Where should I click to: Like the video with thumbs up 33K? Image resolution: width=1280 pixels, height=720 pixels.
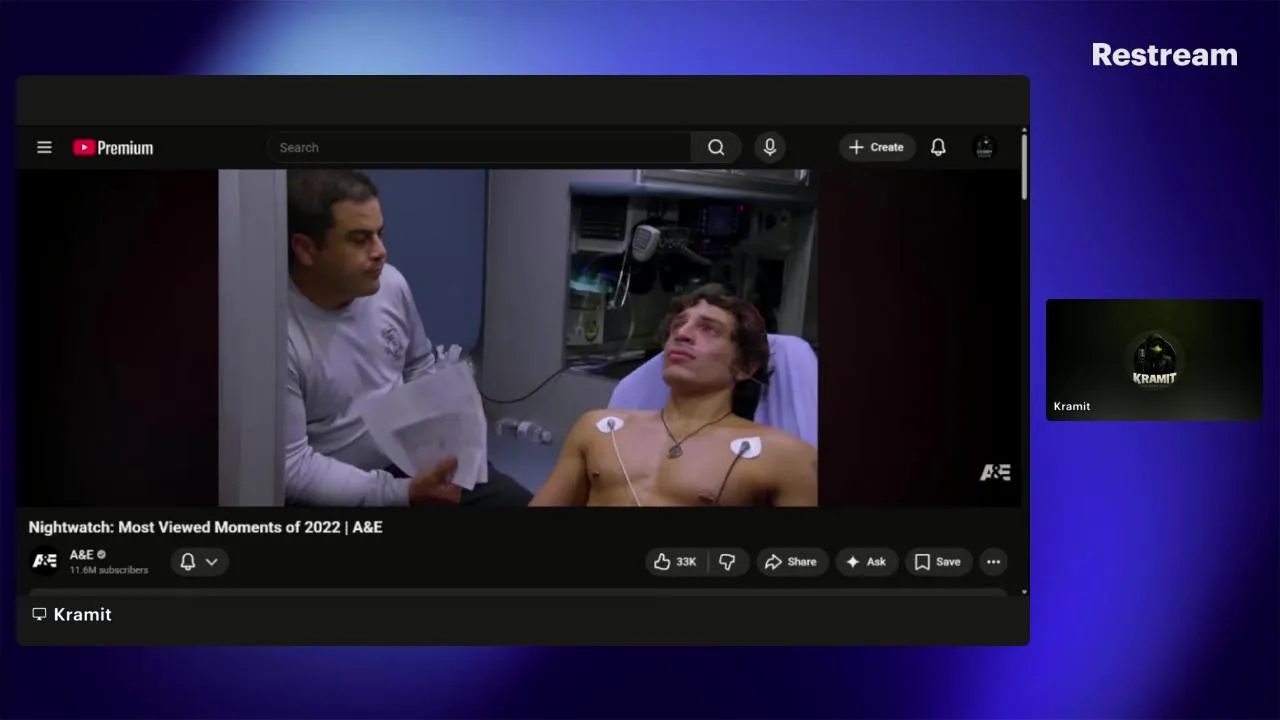click(675, 562)
